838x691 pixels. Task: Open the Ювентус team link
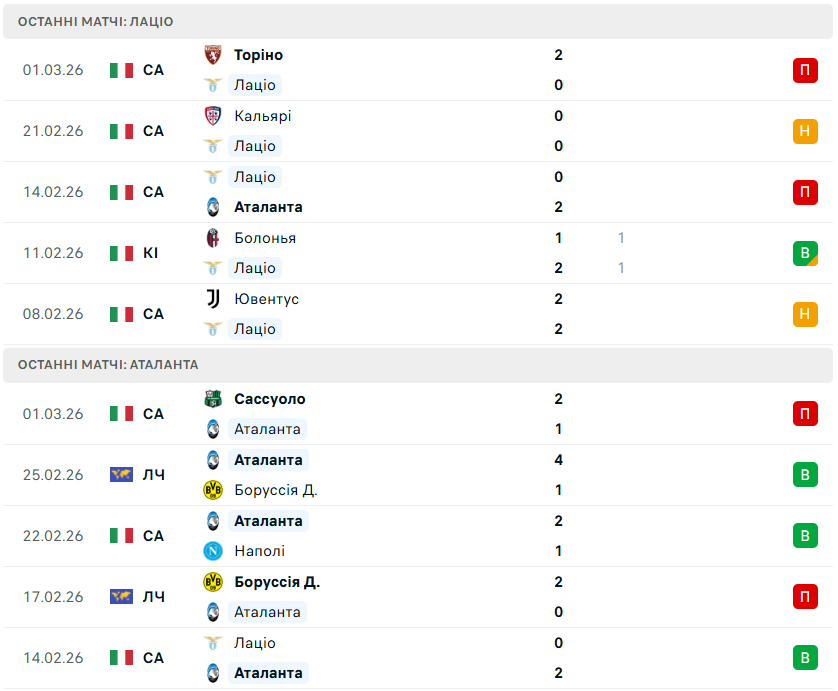coord(266,299)
